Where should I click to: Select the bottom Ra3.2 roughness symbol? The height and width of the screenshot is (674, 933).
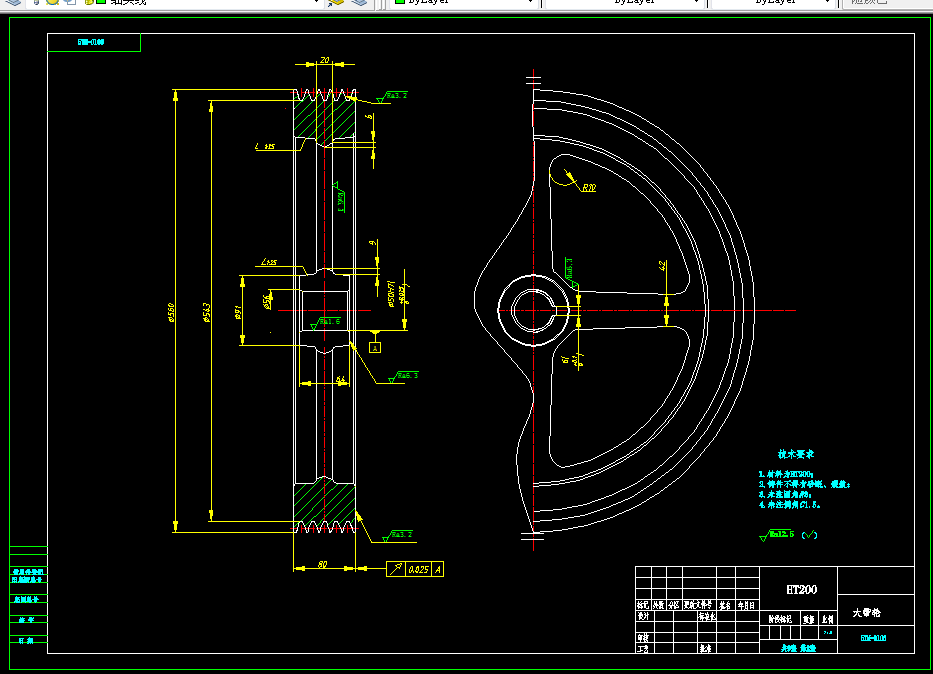tap(397, 535)
